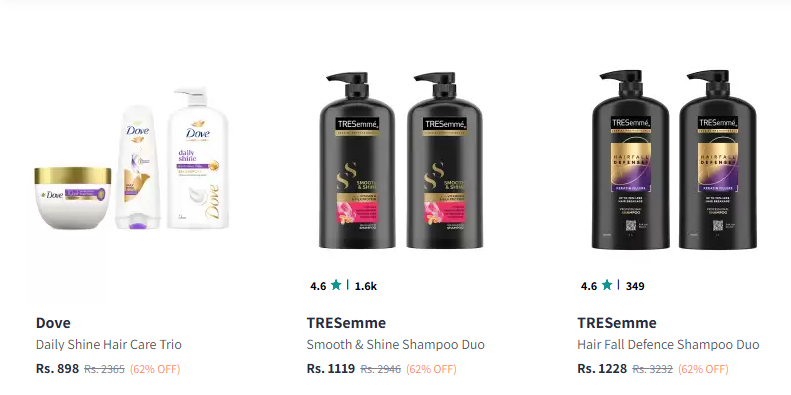Click the 1.6k ratings count

tap(366, 286)
